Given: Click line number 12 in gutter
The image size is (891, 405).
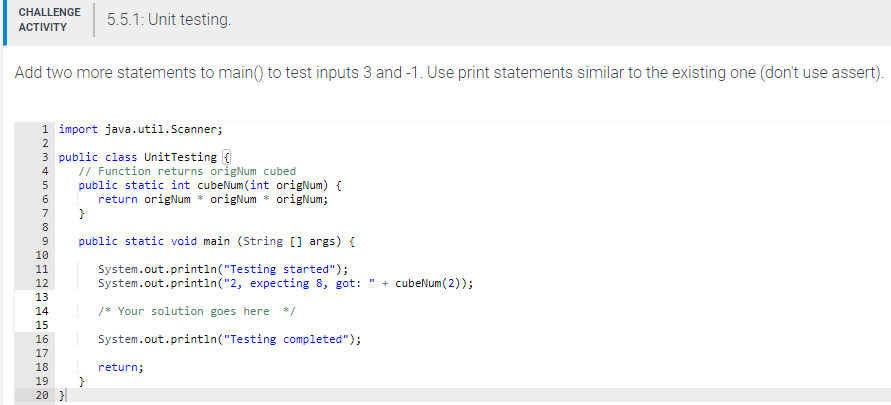Looking at the screenshot, I should click(x=41, y=283).
